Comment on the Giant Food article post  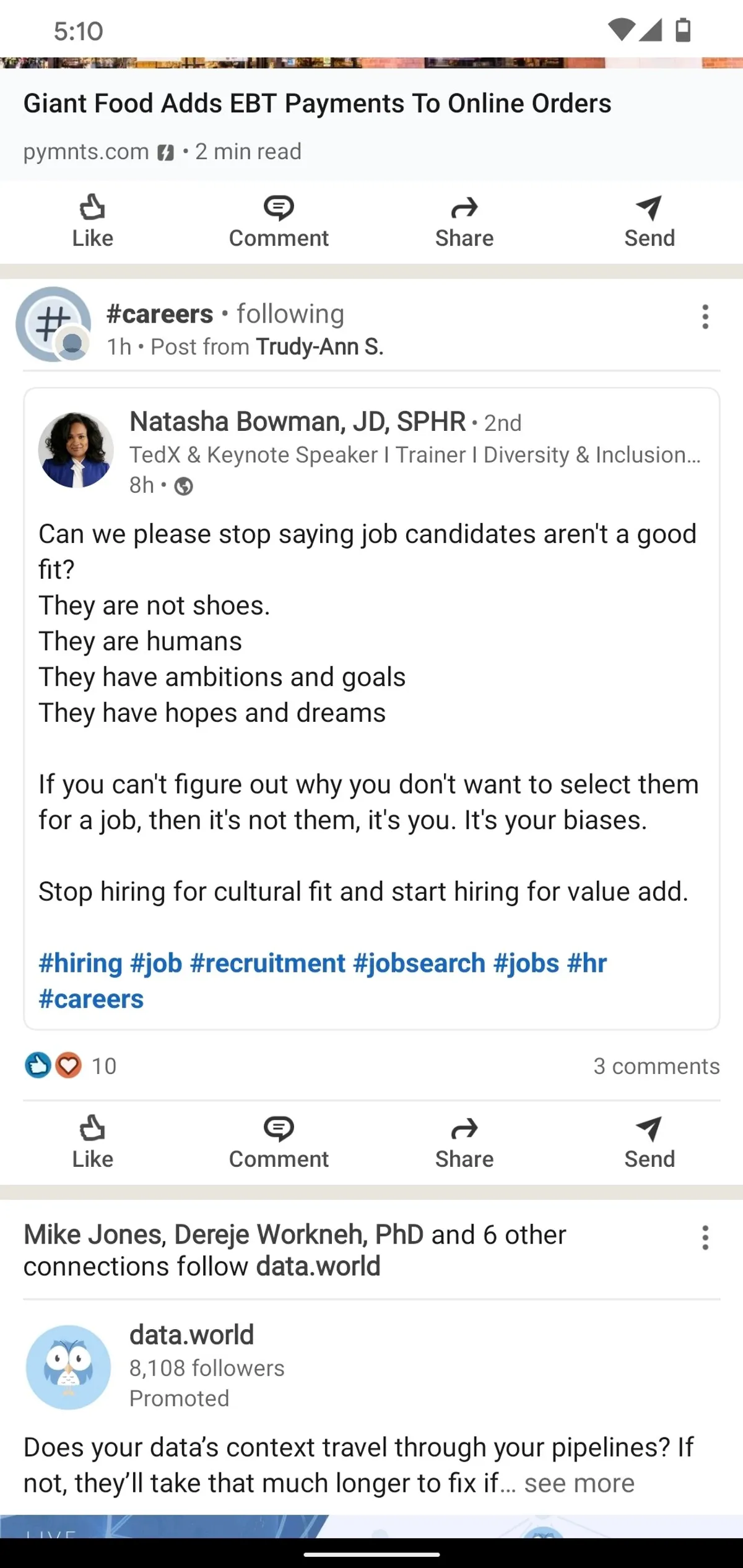[x=279, y=222]
